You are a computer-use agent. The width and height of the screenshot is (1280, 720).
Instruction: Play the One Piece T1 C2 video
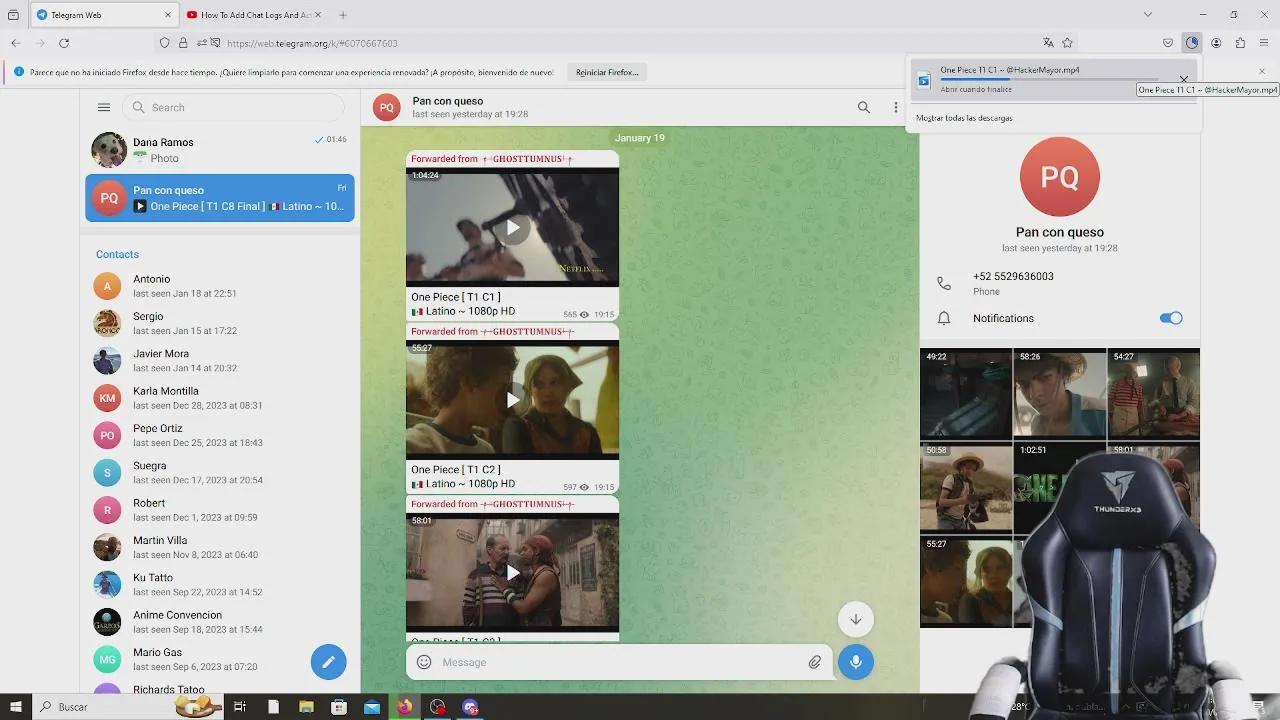pos(512,400)
